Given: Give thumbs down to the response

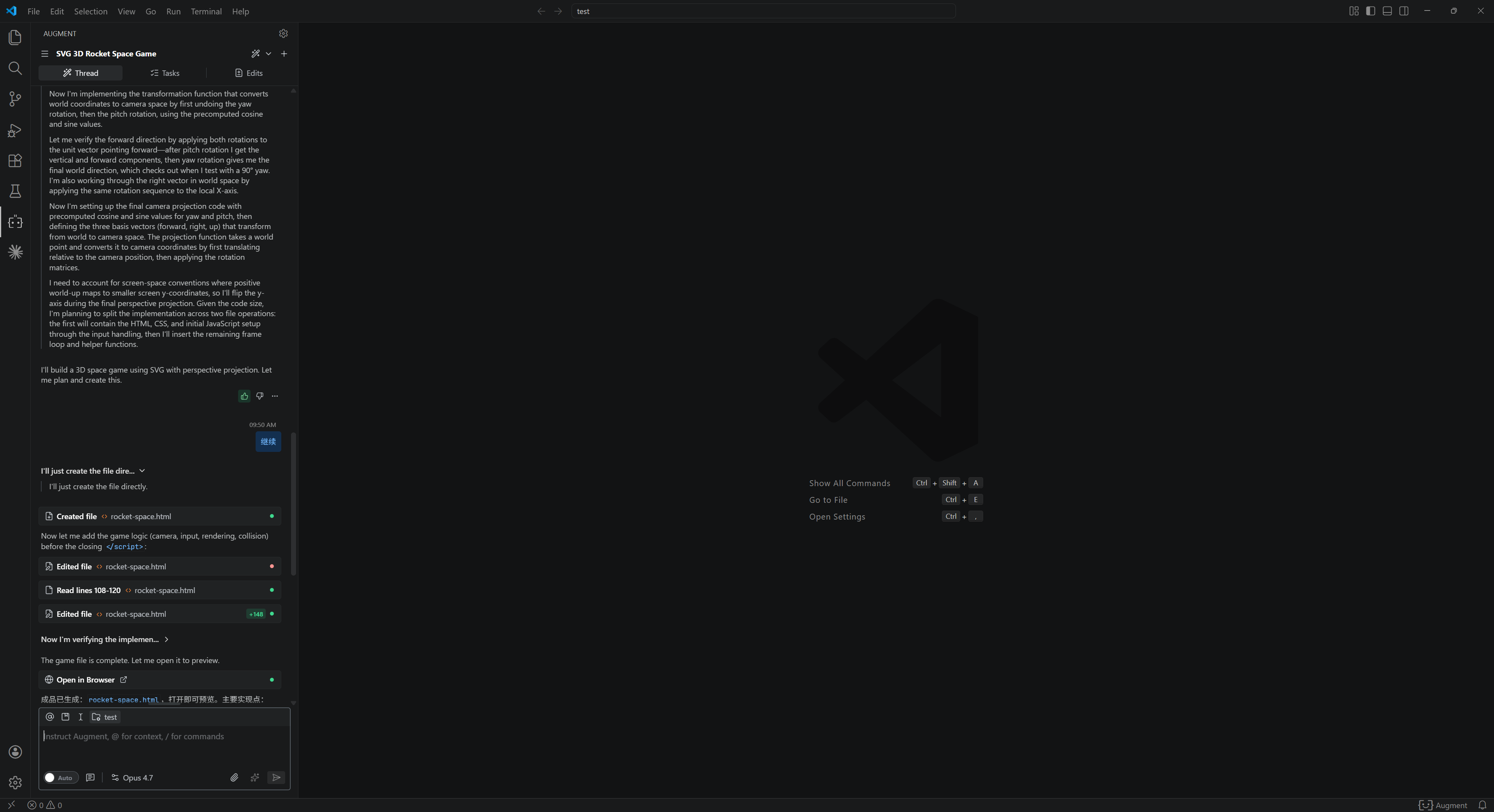Looking at the screenshot, I should tap(260, 396).
